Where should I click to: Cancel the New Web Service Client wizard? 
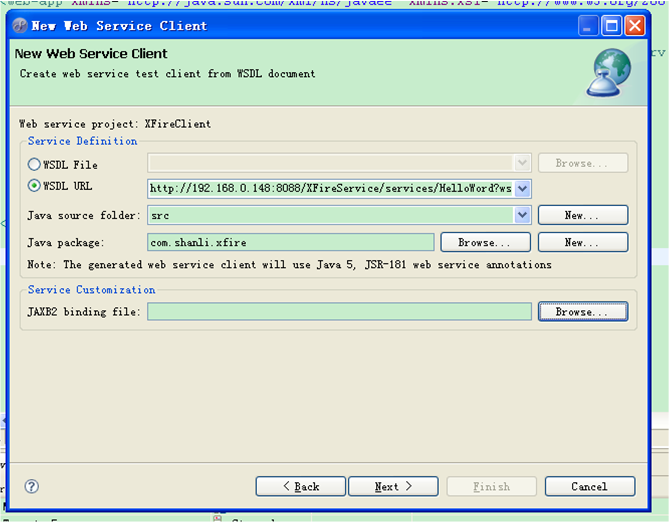point(590,486)
